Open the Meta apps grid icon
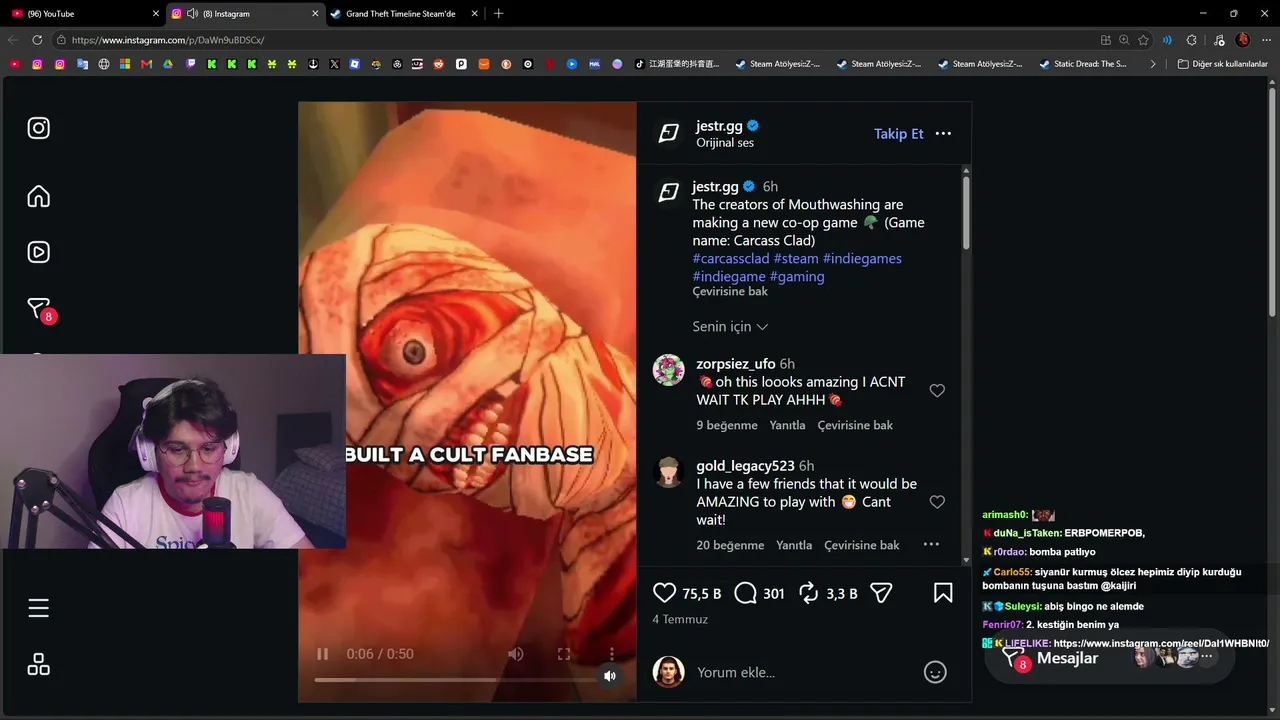 coord(38,664)
